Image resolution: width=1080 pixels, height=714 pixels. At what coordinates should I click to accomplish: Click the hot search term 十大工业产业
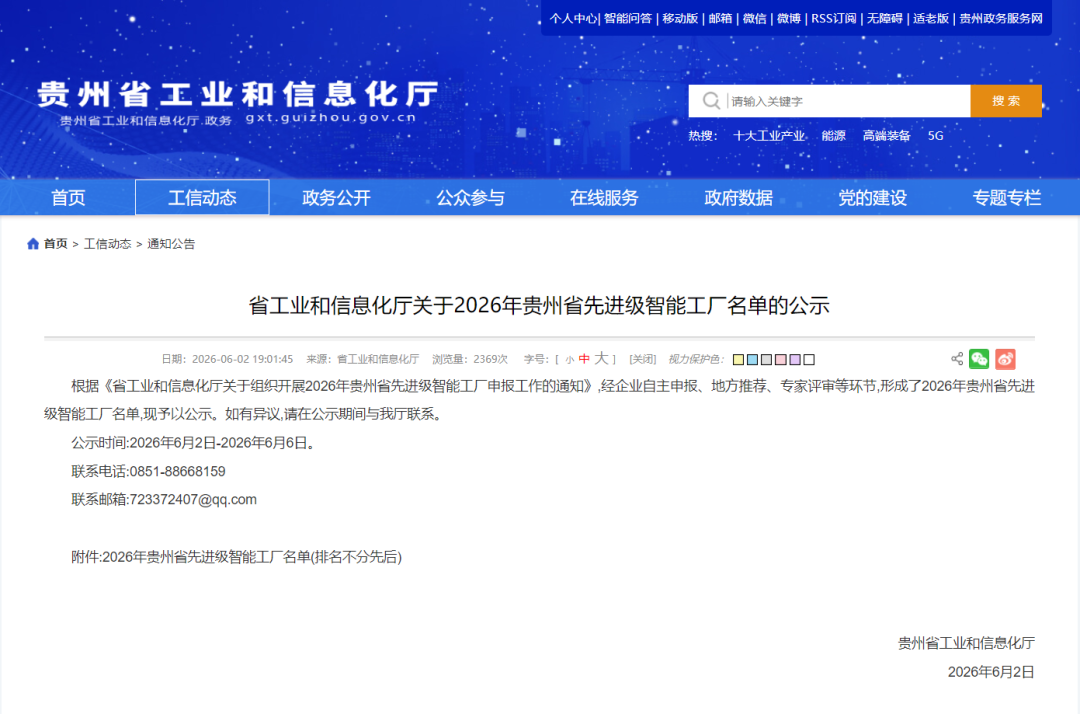(769, 136)
